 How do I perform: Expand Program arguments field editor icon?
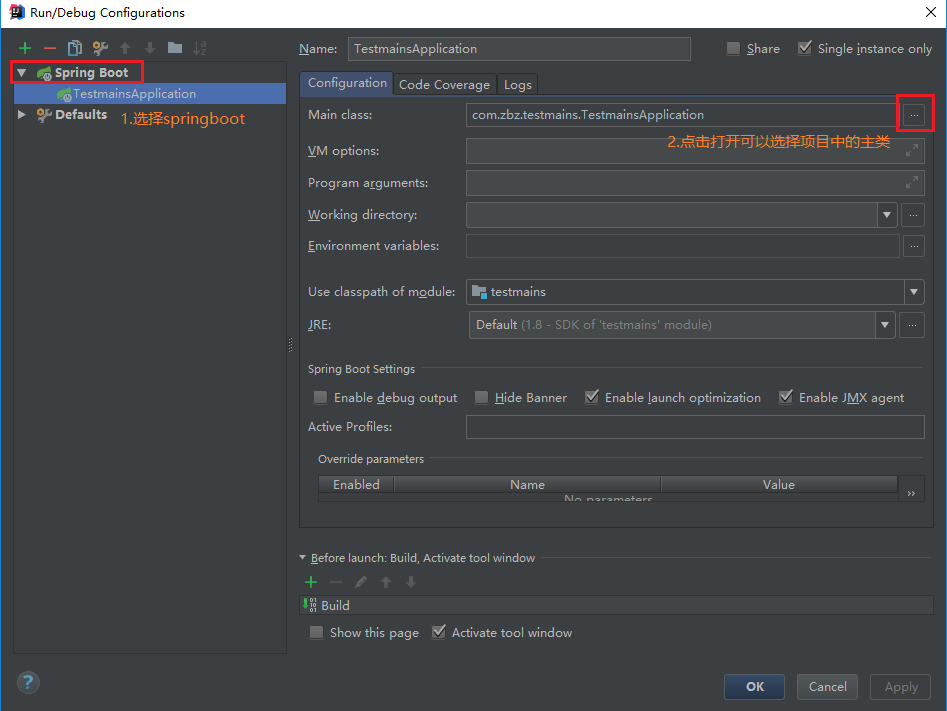tap(912, 182)
